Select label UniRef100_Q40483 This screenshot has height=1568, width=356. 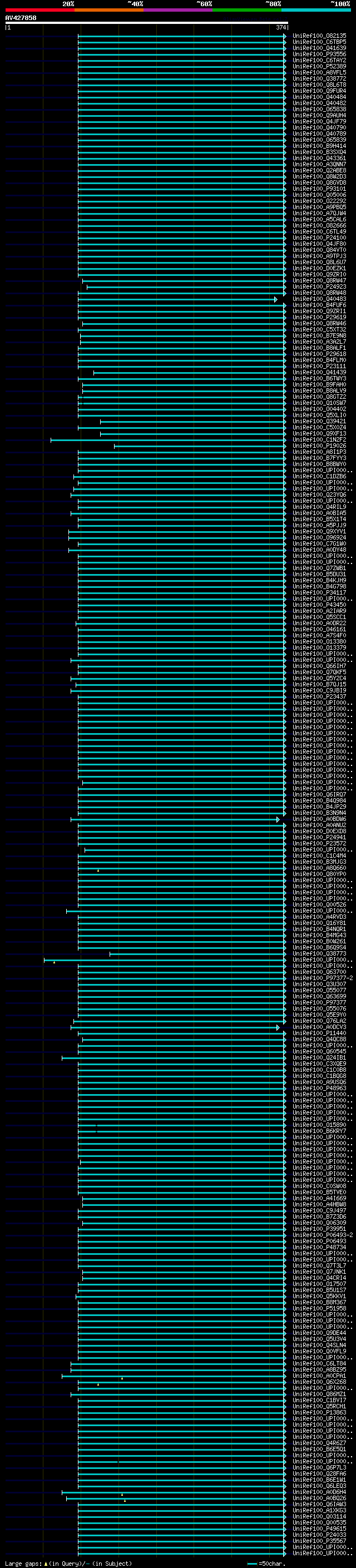coord(319,299)
